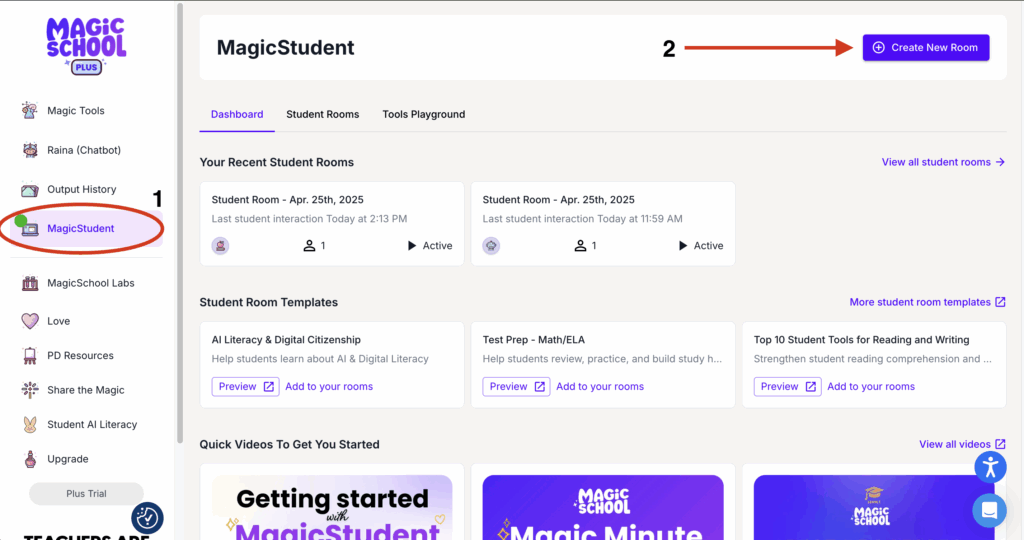This screenshot has height=540, width=1024.
Task: Click arrow next to View all student rooms
Action: click(1000, 162)
